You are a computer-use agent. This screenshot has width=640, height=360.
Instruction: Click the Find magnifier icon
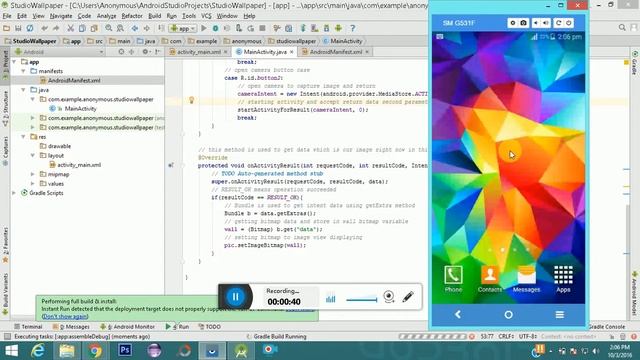pos(109,28)
